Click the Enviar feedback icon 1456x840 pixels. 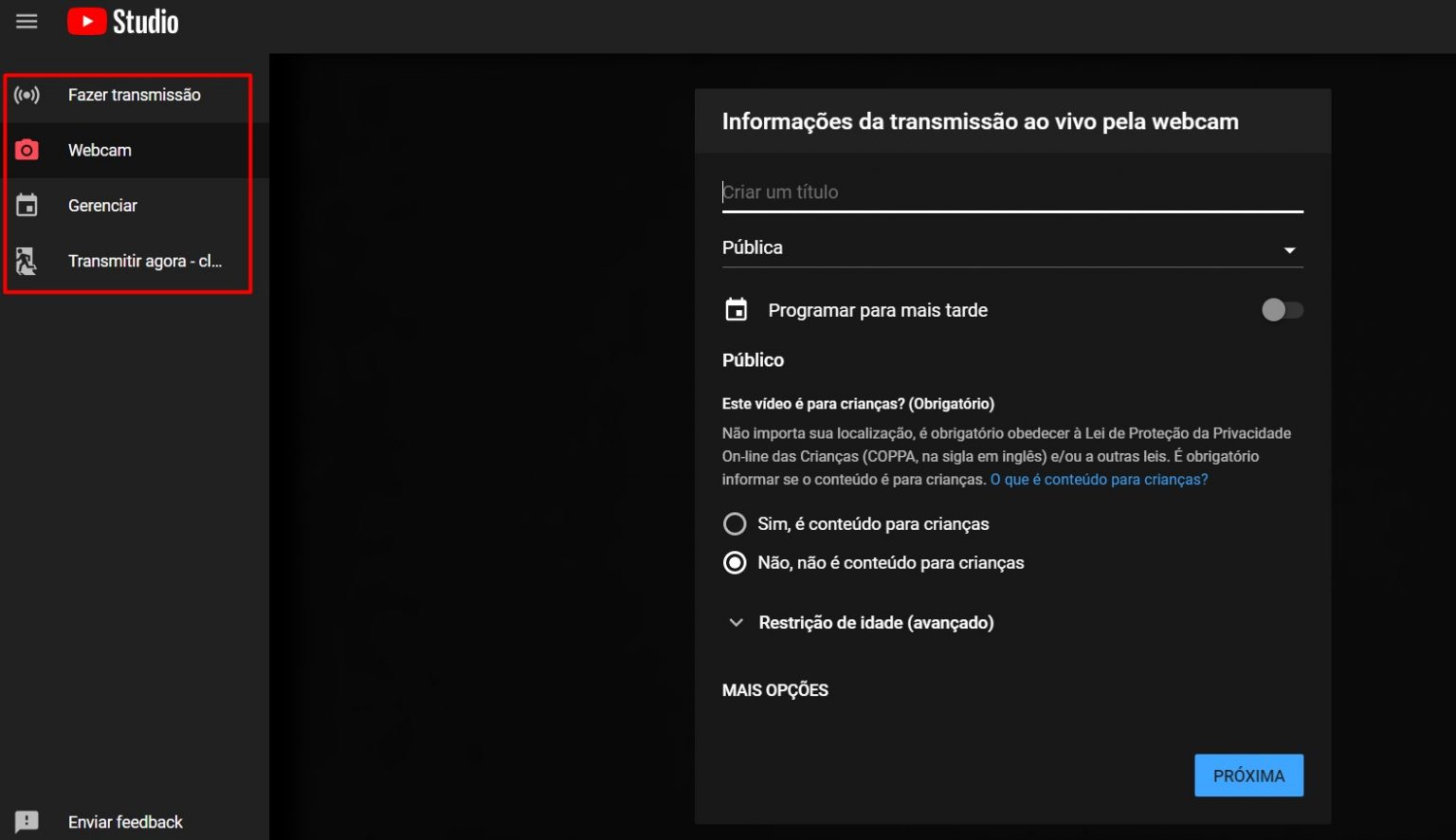pos(27,821)
